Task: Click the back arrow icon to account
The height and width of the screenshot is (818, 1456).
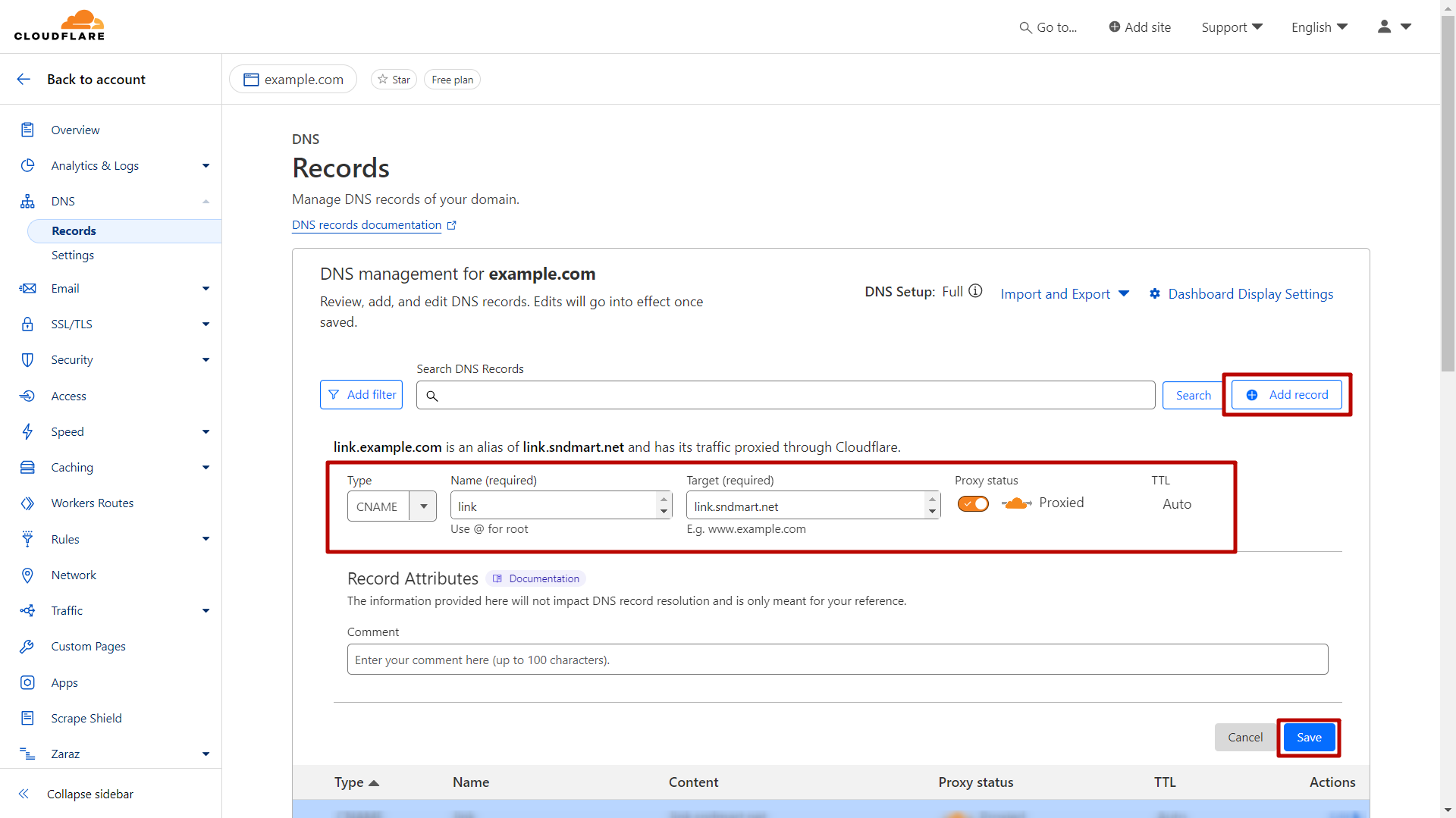Action: 24,79
